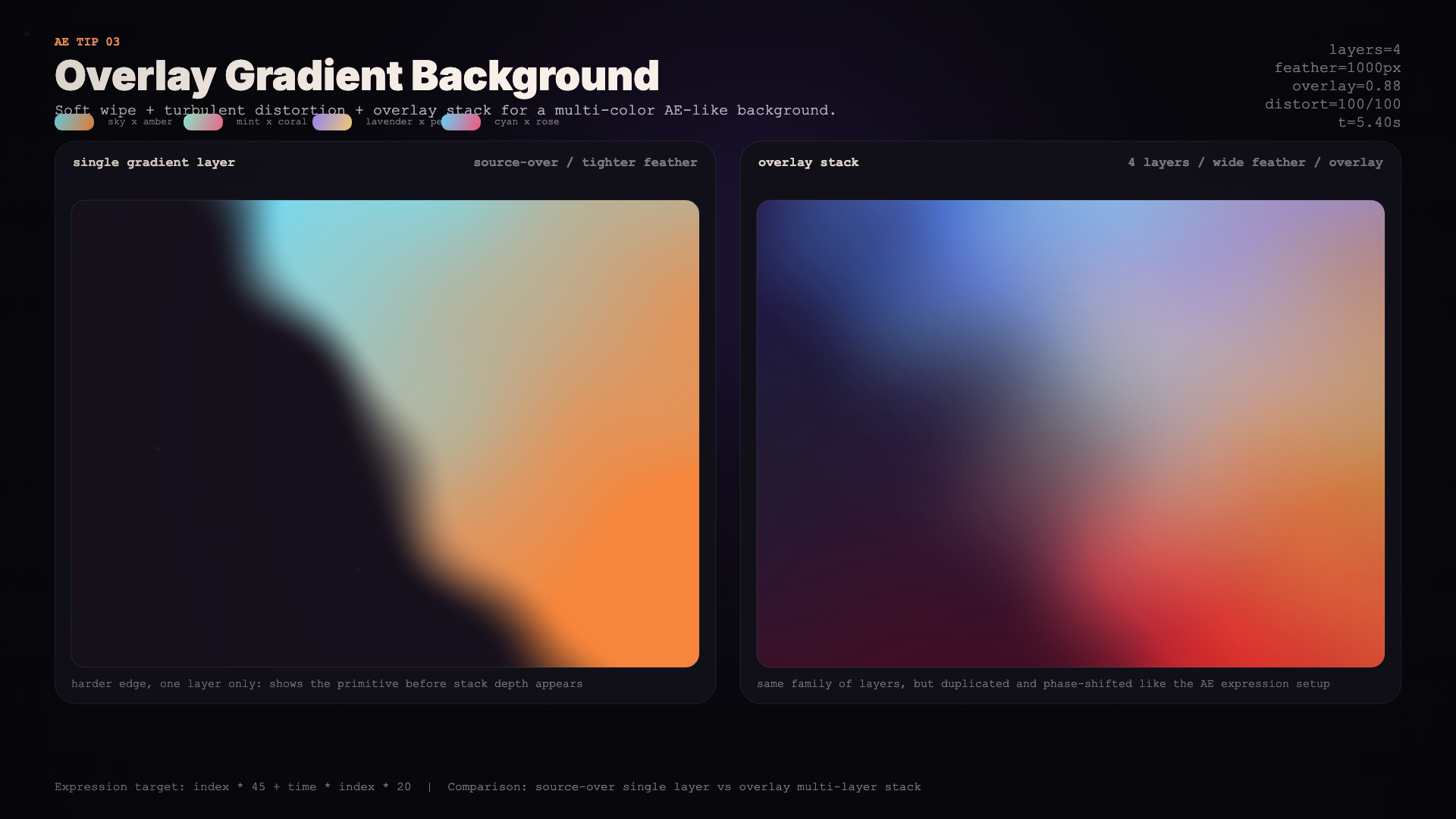
Task: Choose the lavender x peach gradient swatch
Action: 332,122
